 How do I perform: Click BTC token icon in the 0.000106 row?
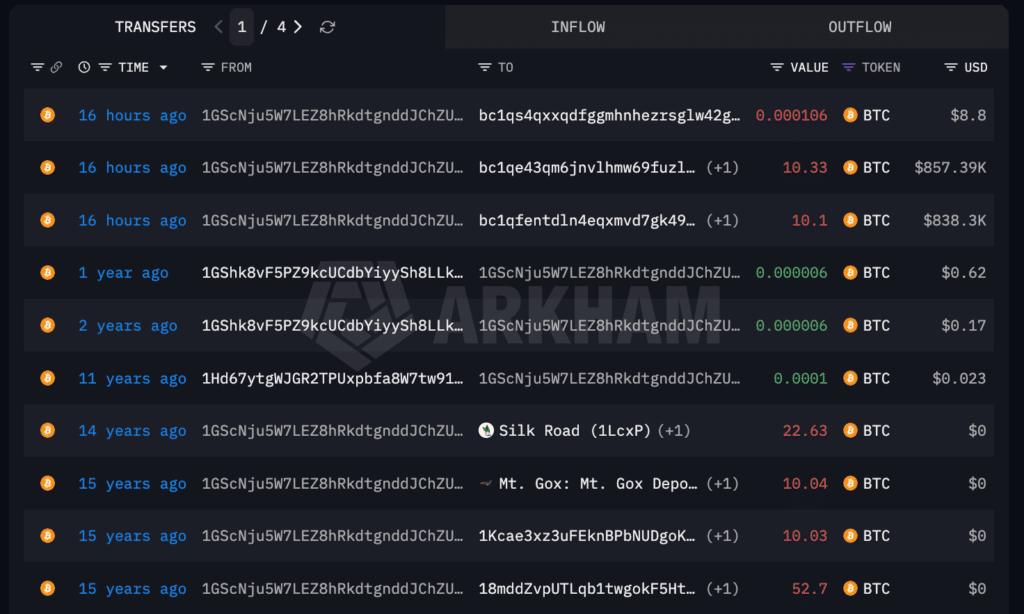point(850,115)
